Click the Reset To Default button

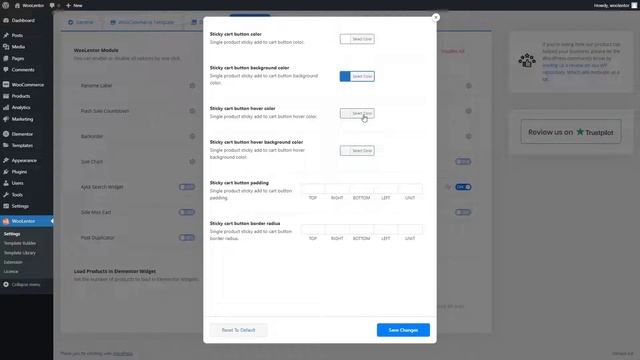[238, 330]
